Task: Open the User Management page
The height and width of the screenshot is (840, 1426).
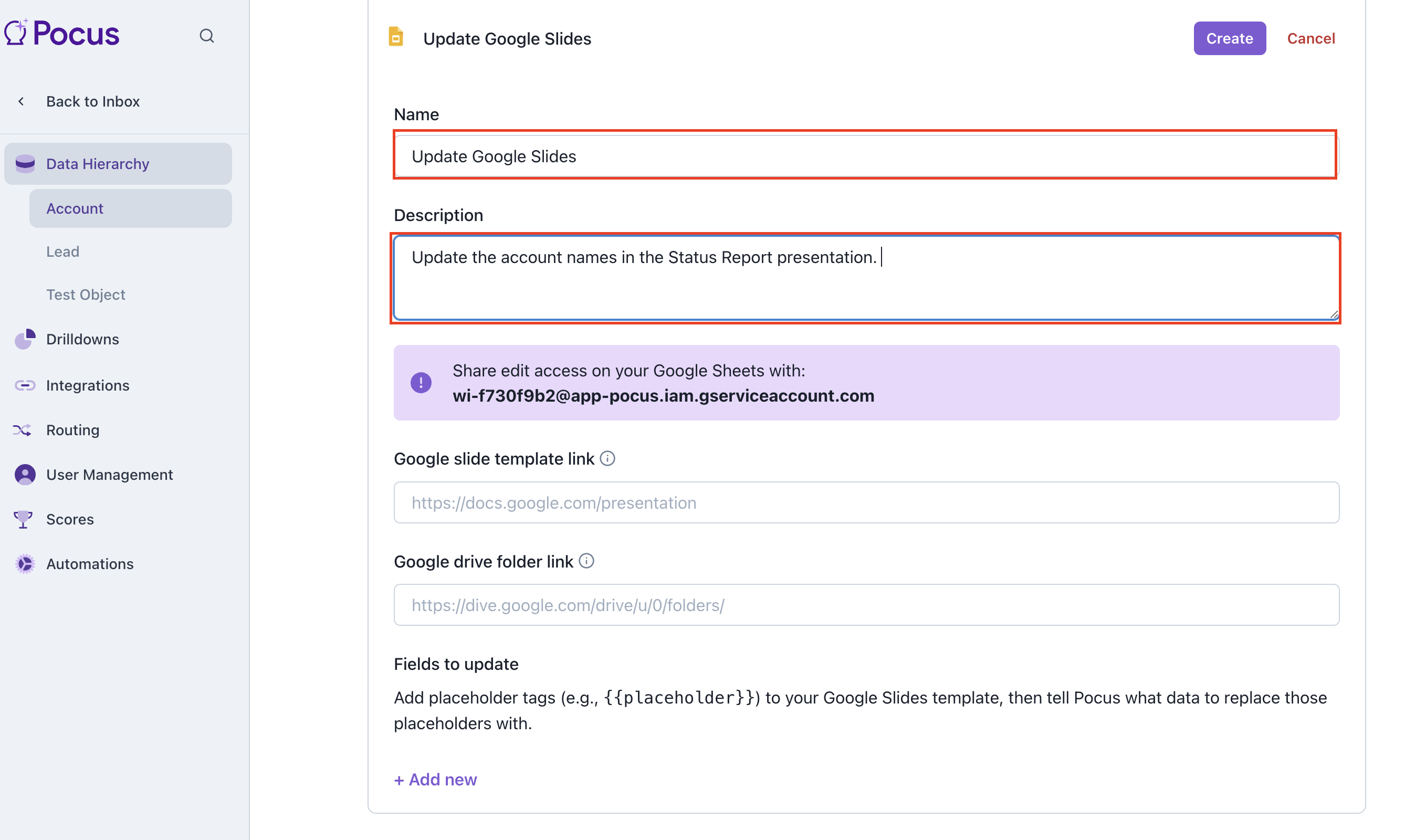Action: click(109, 475)
